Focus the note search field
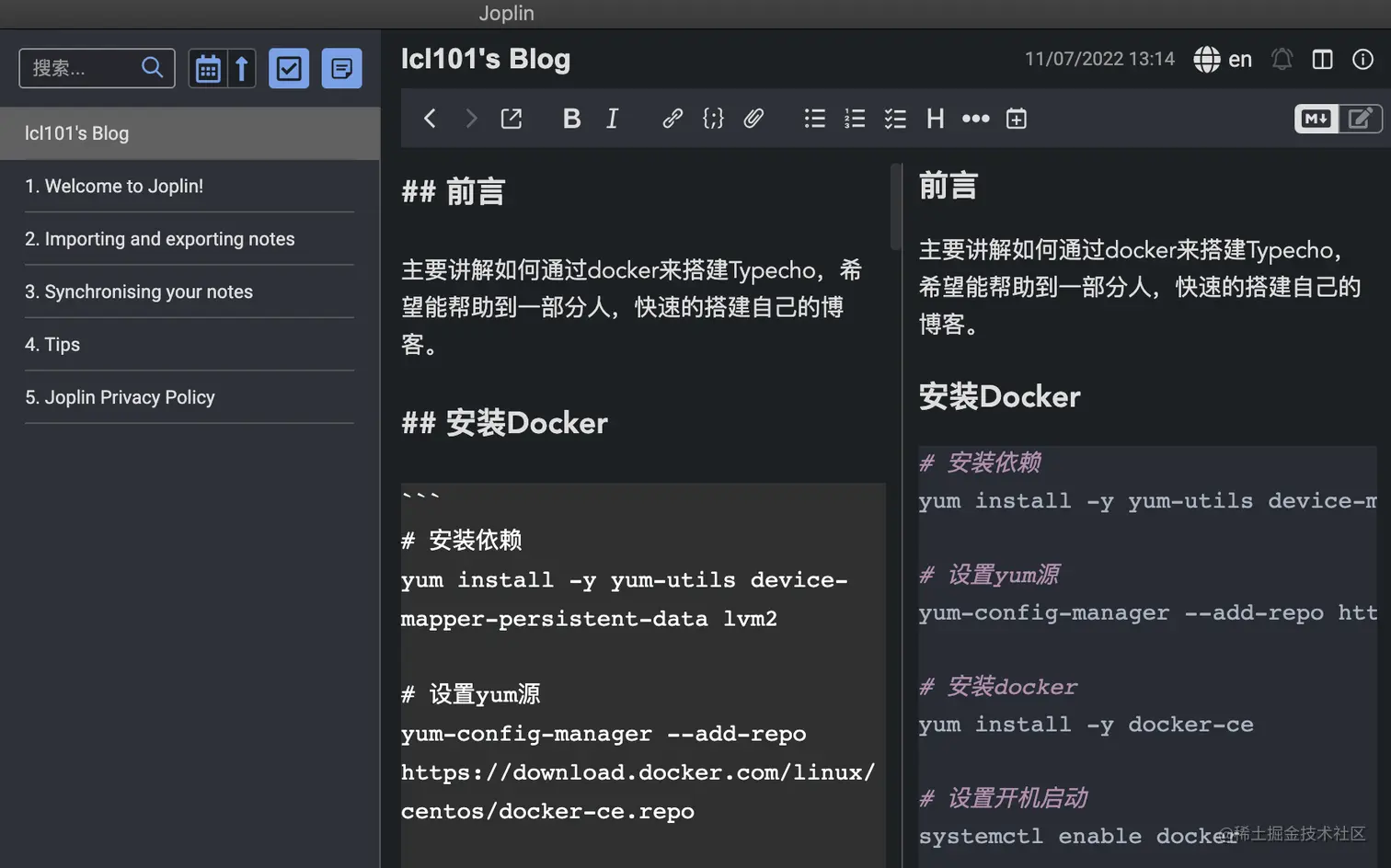 click(97, 68)
